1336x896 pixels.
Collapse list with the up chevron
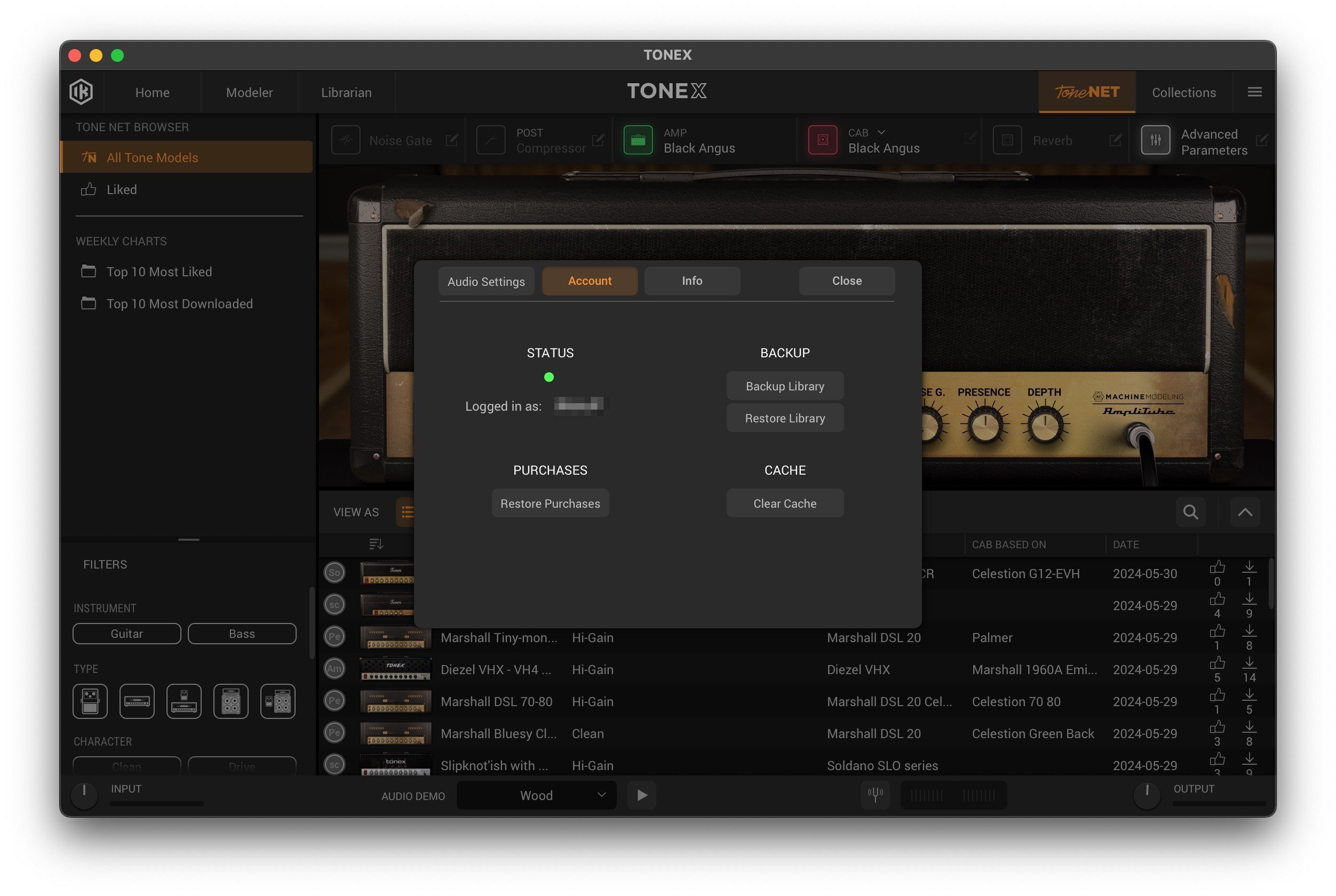click(x=1245, y=511)
